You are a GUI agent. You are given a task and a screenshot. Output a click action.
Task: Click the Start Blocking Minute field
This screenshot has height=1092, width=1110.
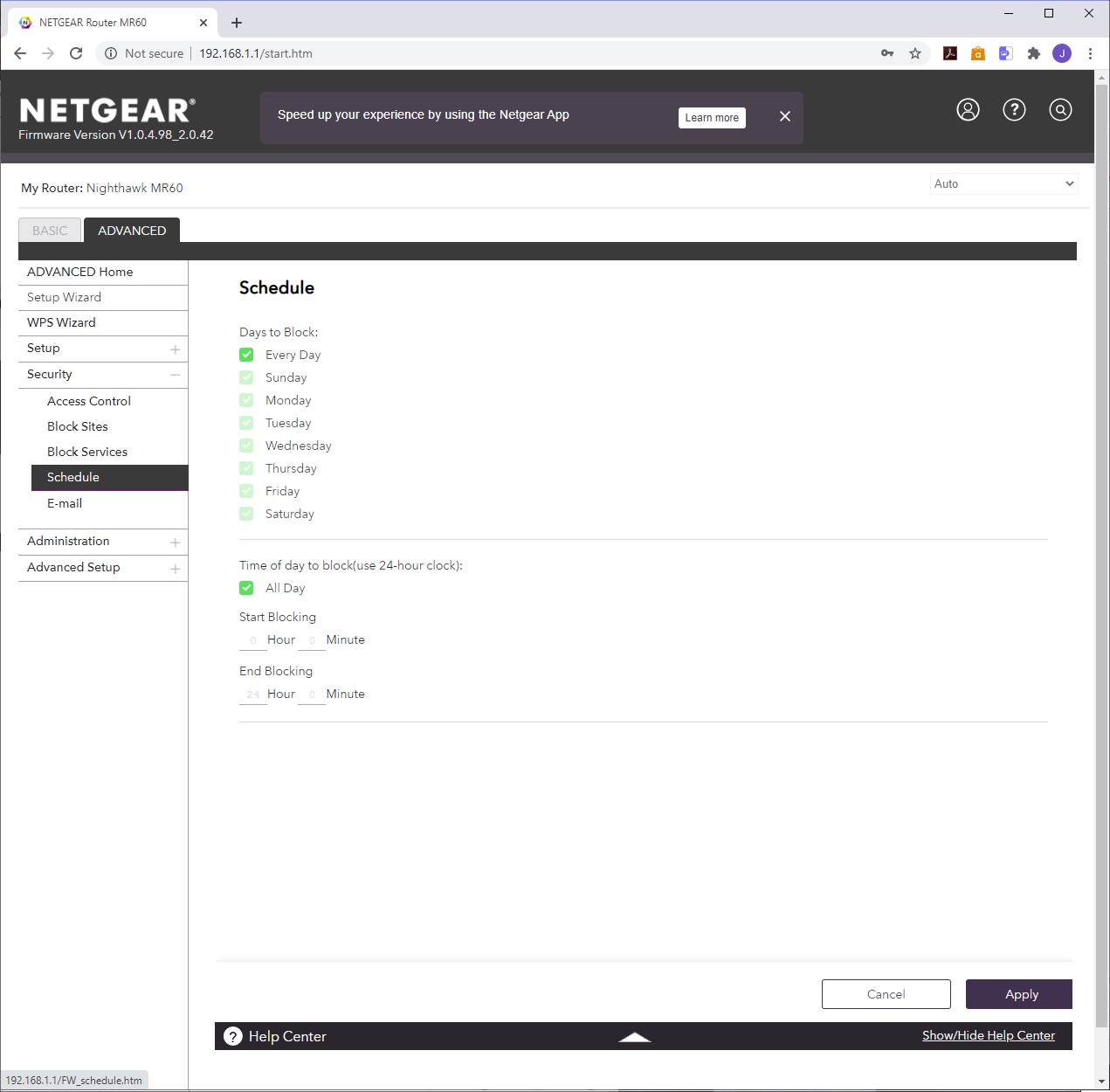tap(312, 640)
